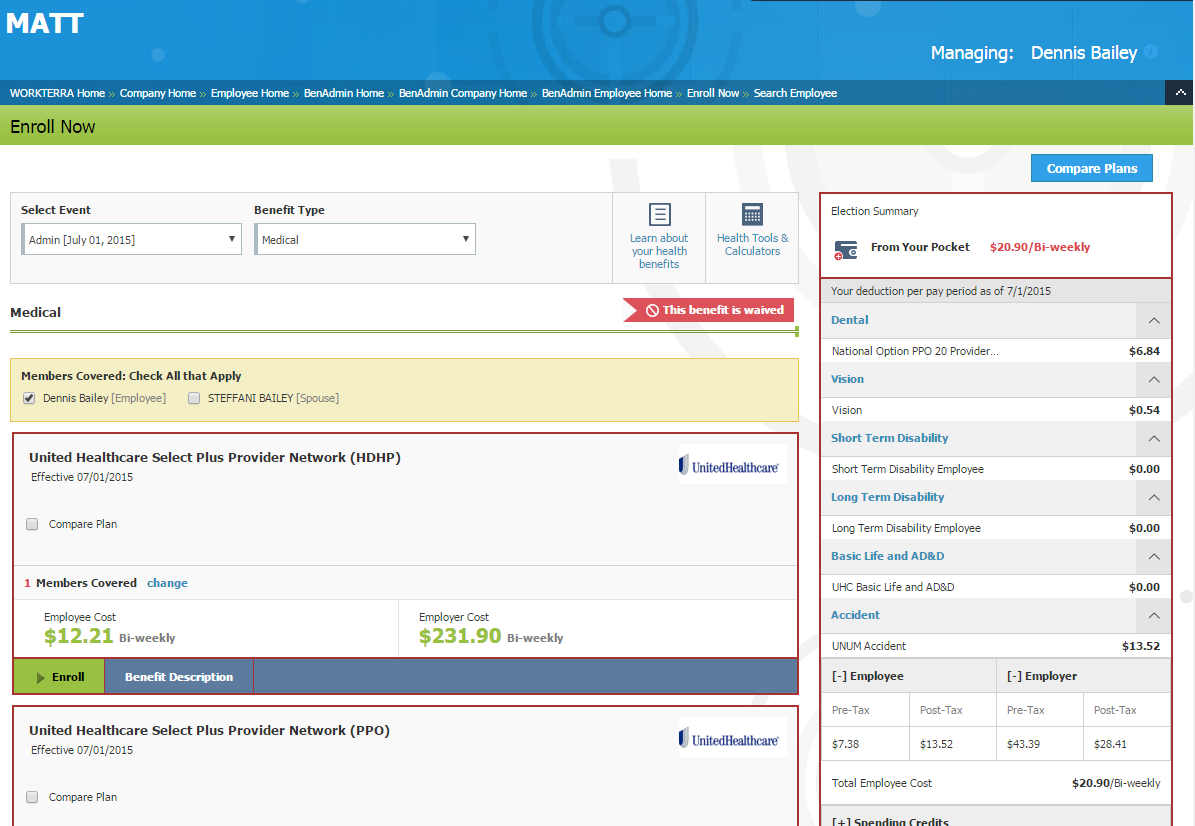The image size is (1195, 826).
Task: Open the Health Tools & Calculators icon
Action: (x=752, y=214)
